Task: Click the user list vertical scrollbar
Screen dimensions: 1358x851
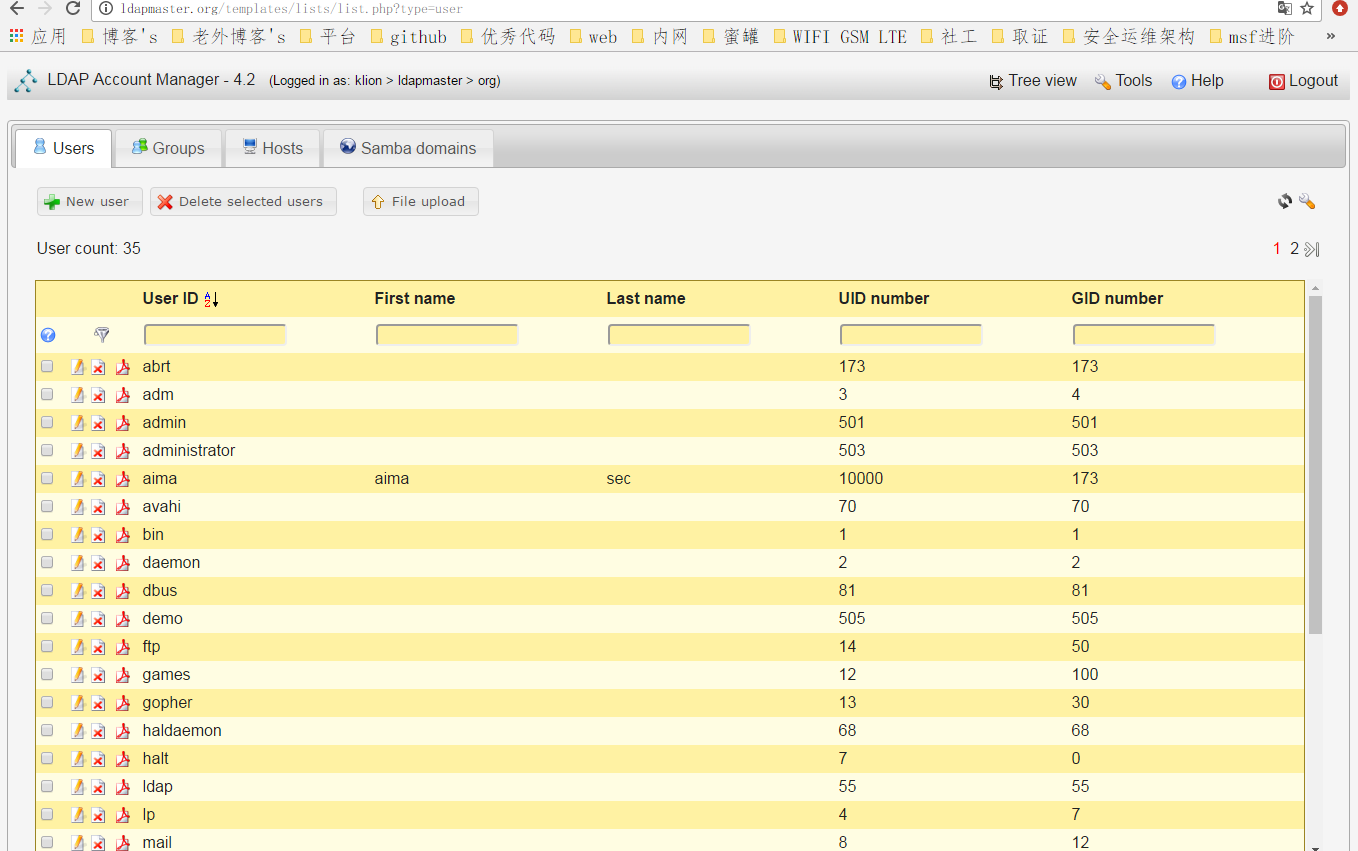Action: 1315,465
